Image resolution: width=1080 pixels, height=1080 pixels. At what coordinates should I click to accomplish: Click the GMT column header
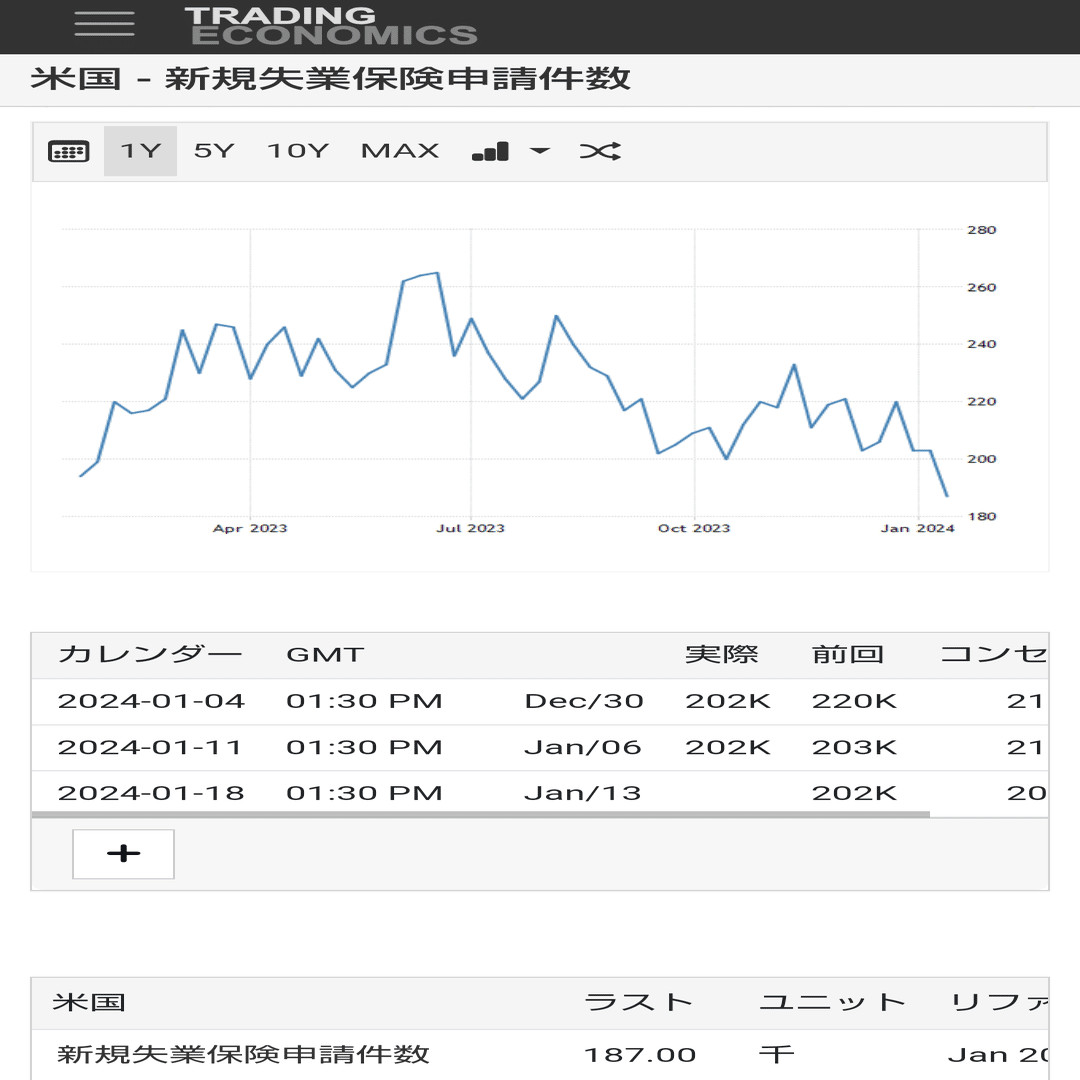[x=325, y=654]
